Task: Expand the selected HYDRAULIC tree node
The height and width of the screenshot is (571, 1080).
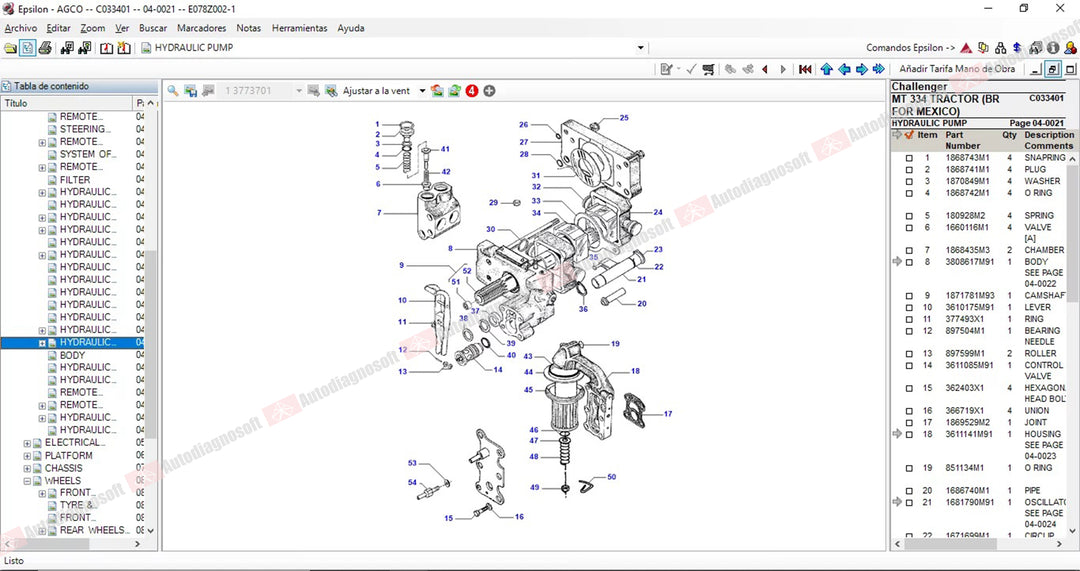Action: point(42,342)
